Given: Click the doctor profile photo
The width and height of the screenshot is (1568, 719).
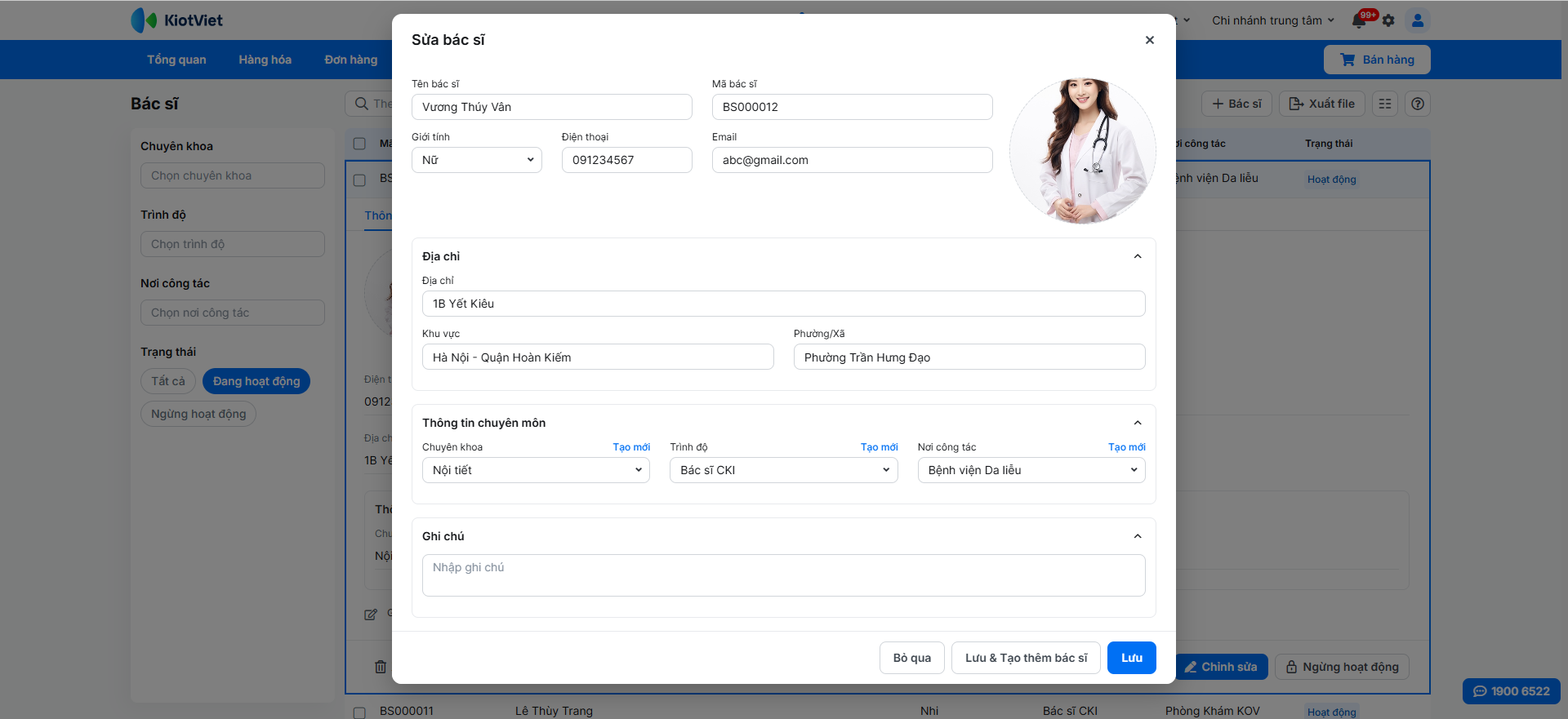Looking at the screenshot, I should pyautogui.click(x=1083, y=151).
